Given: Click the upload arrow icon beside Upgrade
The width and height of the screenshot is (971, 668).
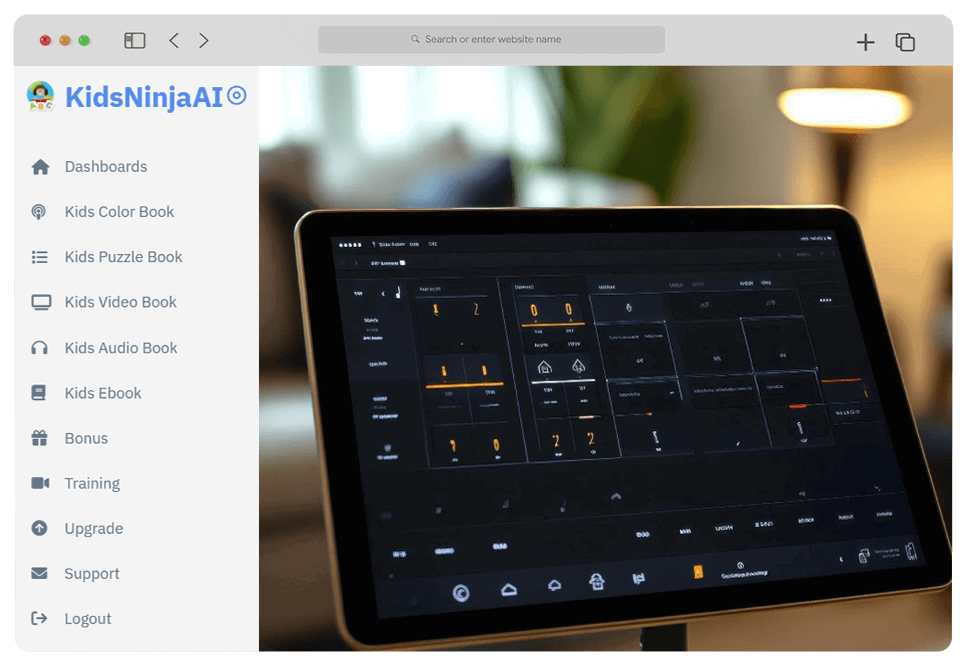Looking at the screenshot, I should click(40, 528).
